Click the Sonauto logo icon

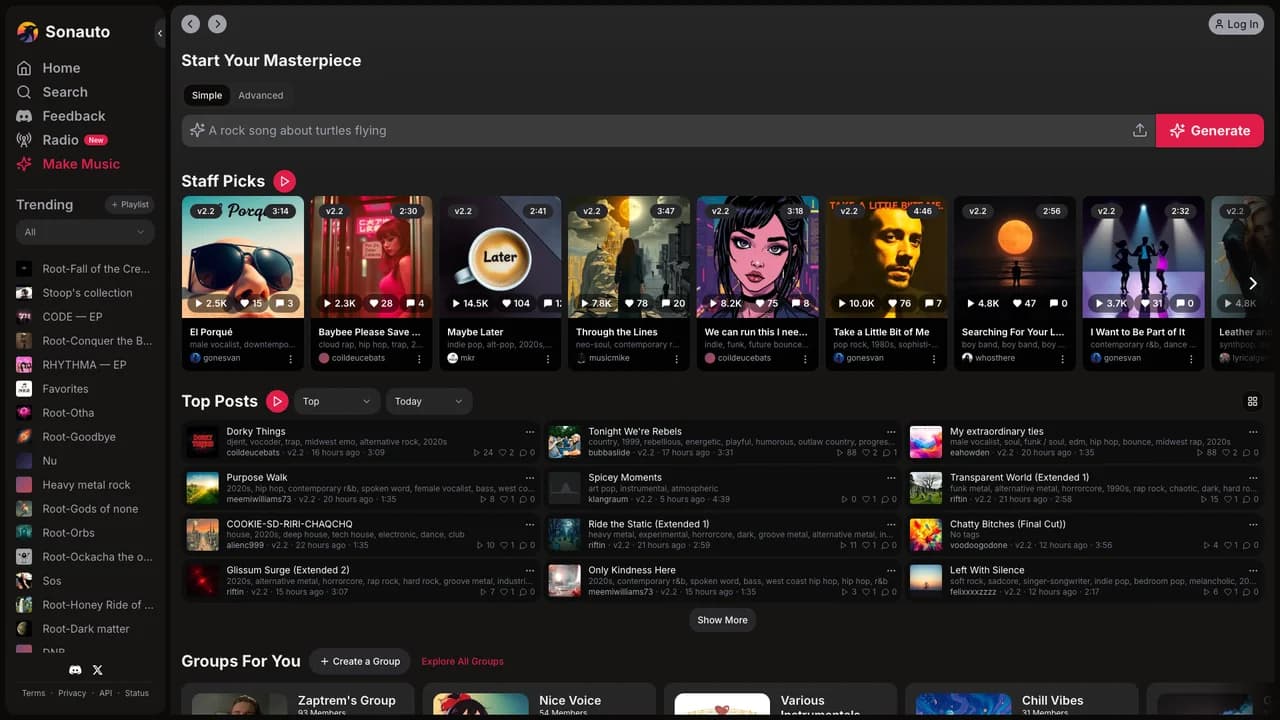(x=28, y=32)
